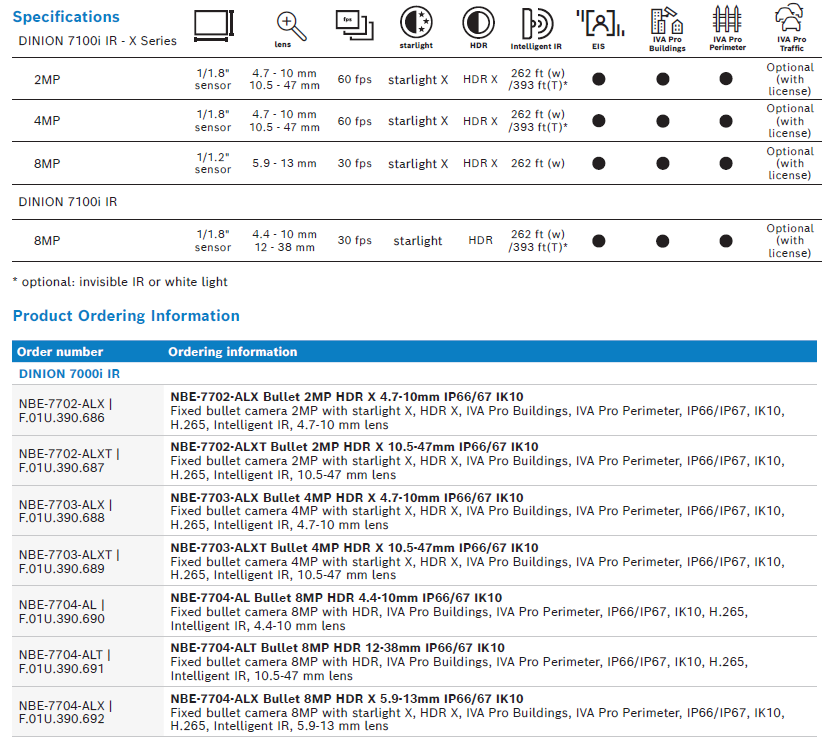Click the IVA Pro Perimeter fence icon

(x=727, y=20)
